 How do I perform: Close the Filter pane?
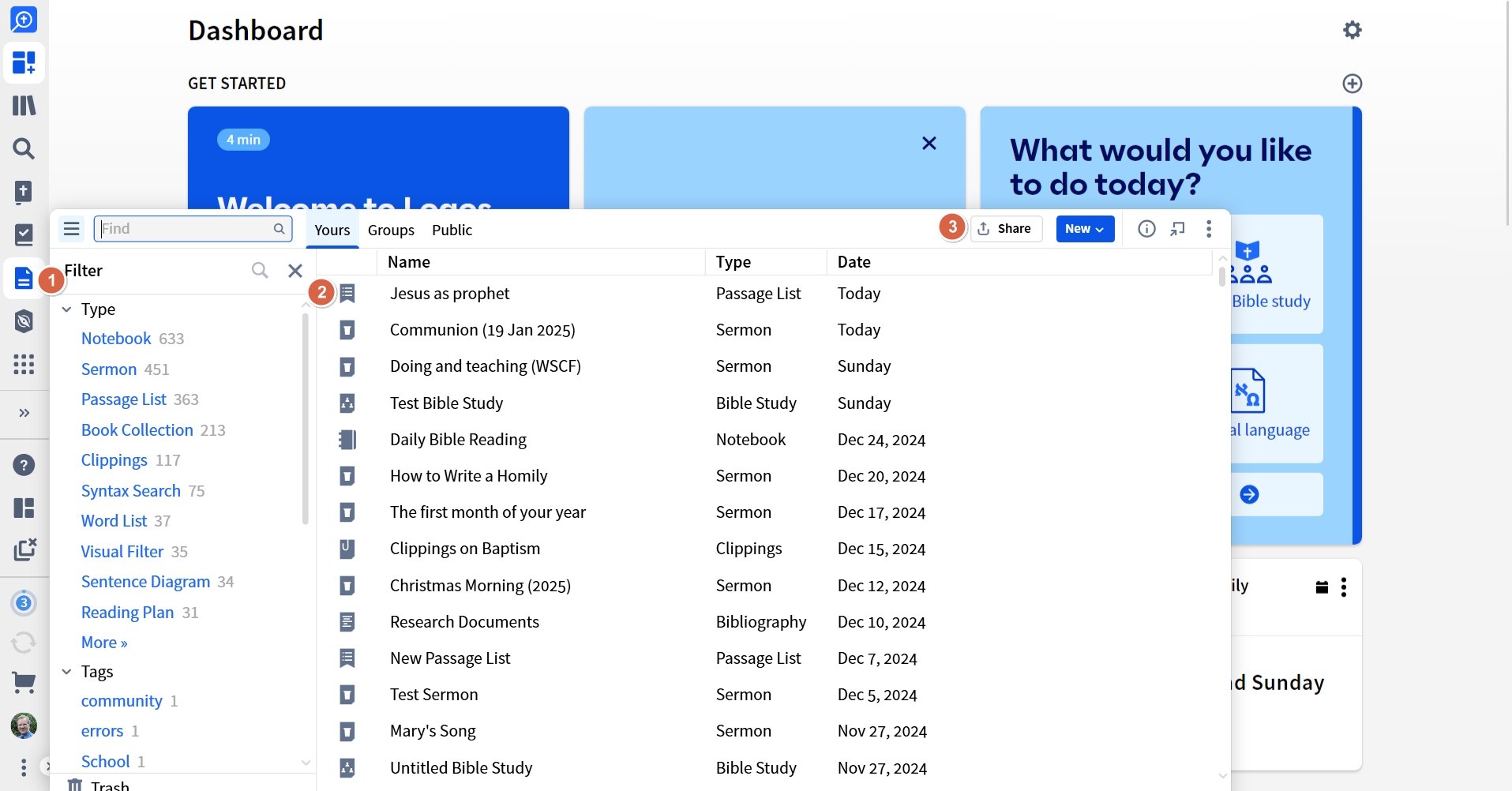coord(295,271)
